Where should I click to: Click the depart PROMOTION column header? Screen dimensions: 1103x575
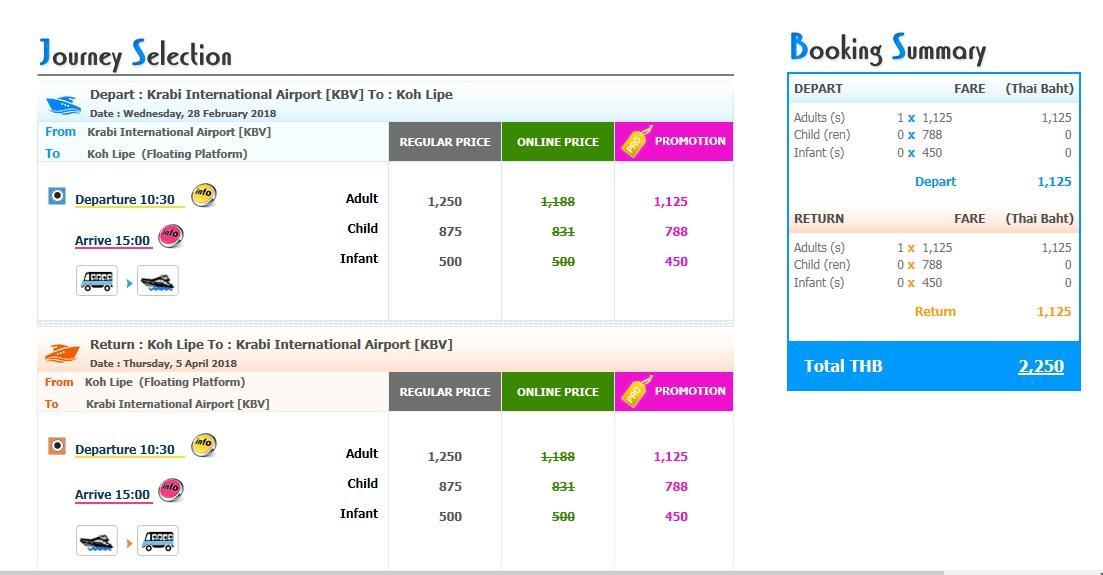tap(674, 141)
